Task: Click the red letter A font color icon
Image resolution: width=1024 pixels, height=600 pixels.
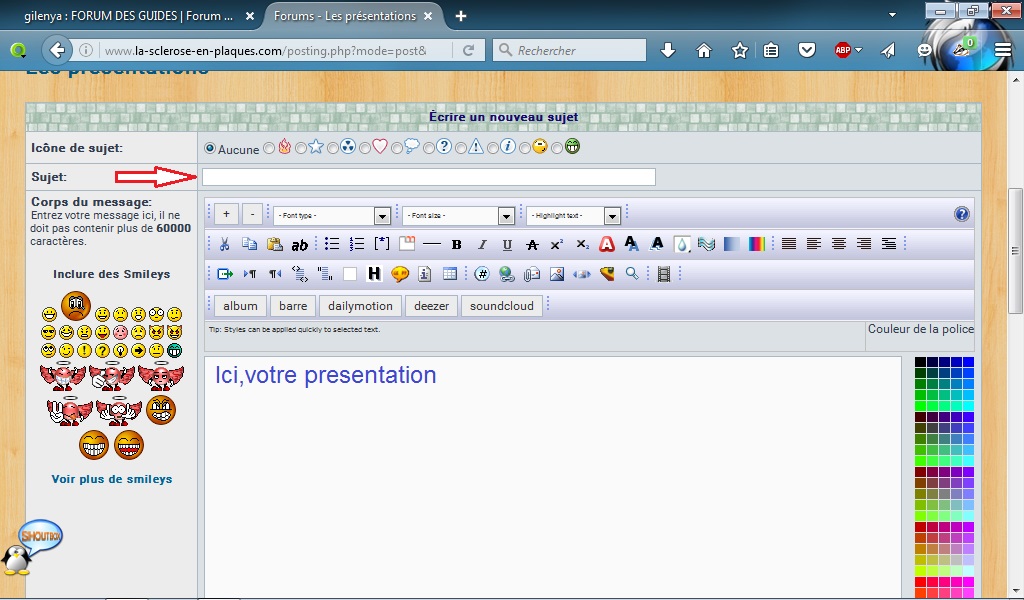Action: (x=607, y=244)
